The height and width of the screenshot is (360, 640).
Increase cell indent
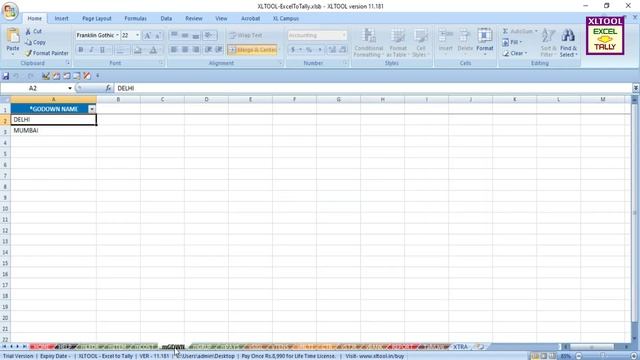point(219,50)
